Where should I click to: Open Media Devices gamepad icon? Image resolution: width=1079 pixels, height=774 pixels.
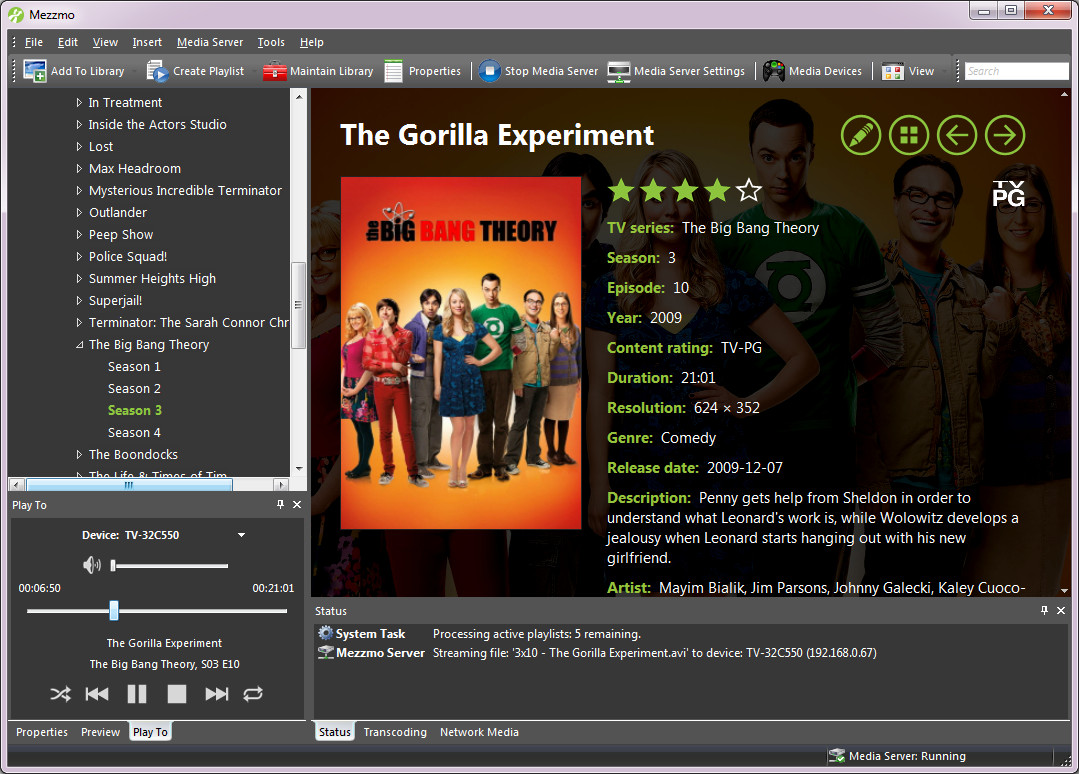coord(773,71)
